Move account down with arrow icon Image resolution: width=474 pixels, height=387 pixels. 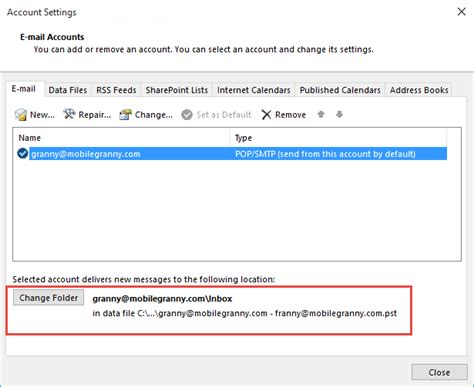[339, 114]
